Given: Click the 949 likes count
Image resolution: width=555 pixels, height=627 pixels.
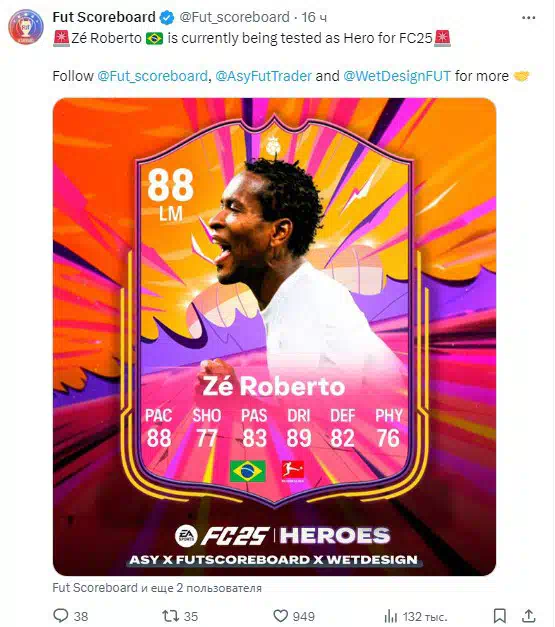Looking at the screenshot, I should tap(303, 616).
